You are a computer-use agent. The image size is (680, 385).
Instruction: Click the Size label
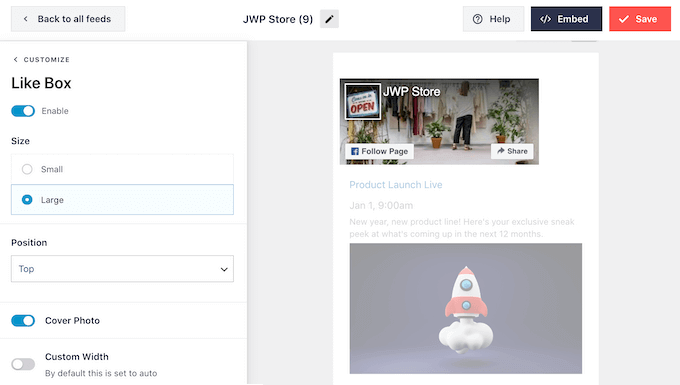(x=20, y=141)
